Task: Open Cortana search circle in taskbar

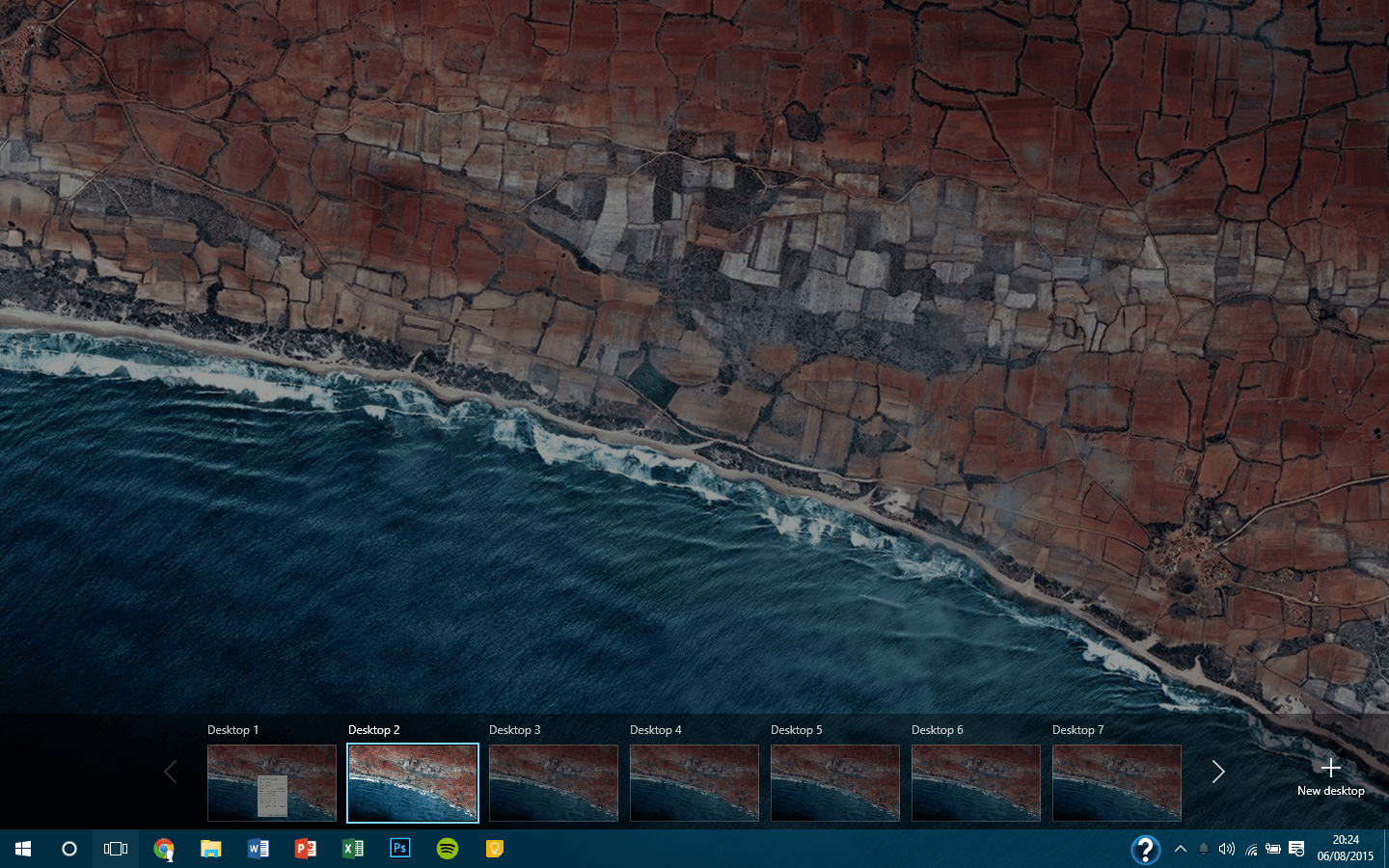Action: [69, 849]
